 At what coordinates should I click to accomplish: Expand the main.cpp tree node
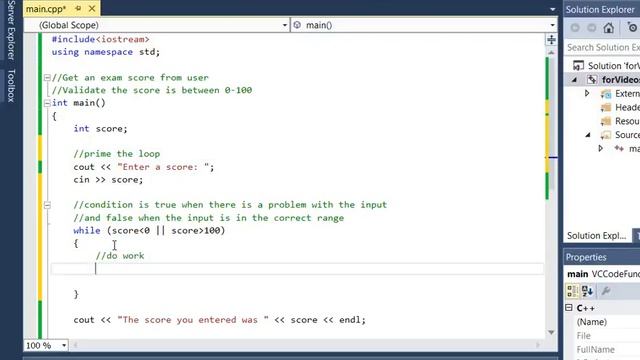pos(600,149)
